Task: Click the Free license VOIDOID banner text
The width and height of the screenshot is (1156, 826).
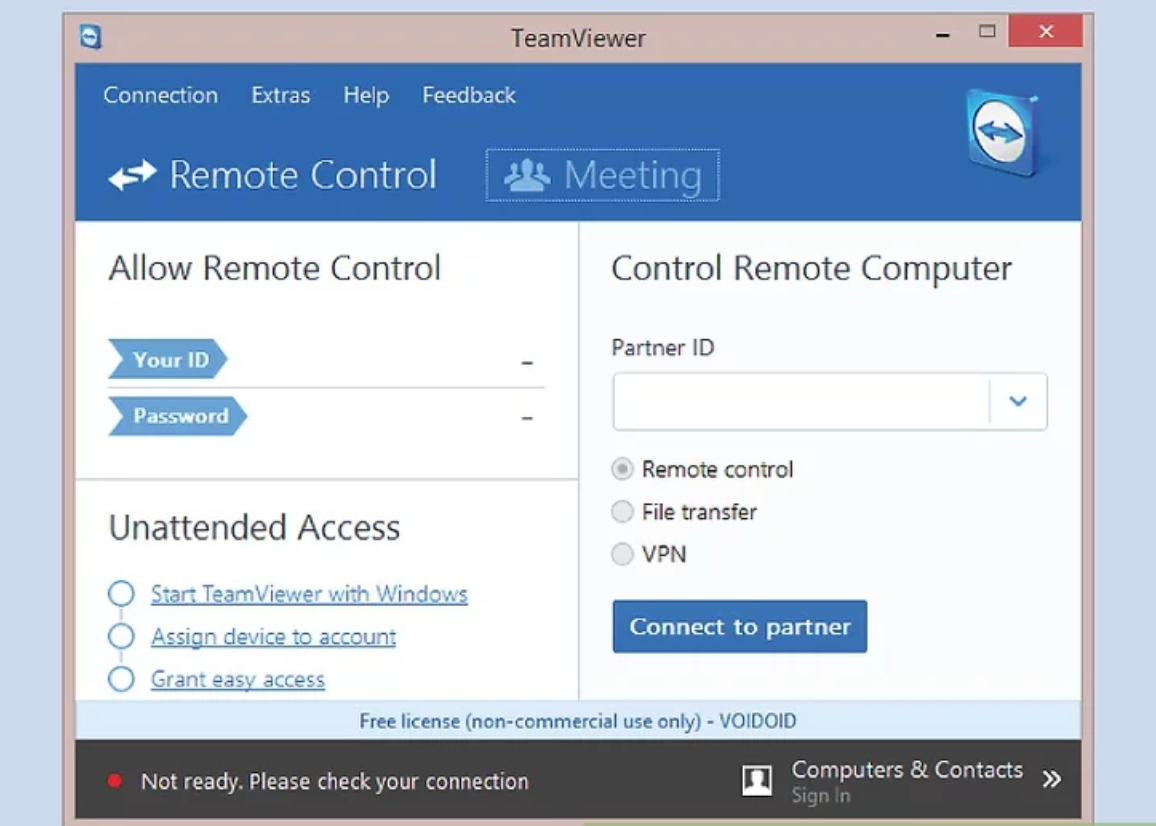Action: [578, 721]
